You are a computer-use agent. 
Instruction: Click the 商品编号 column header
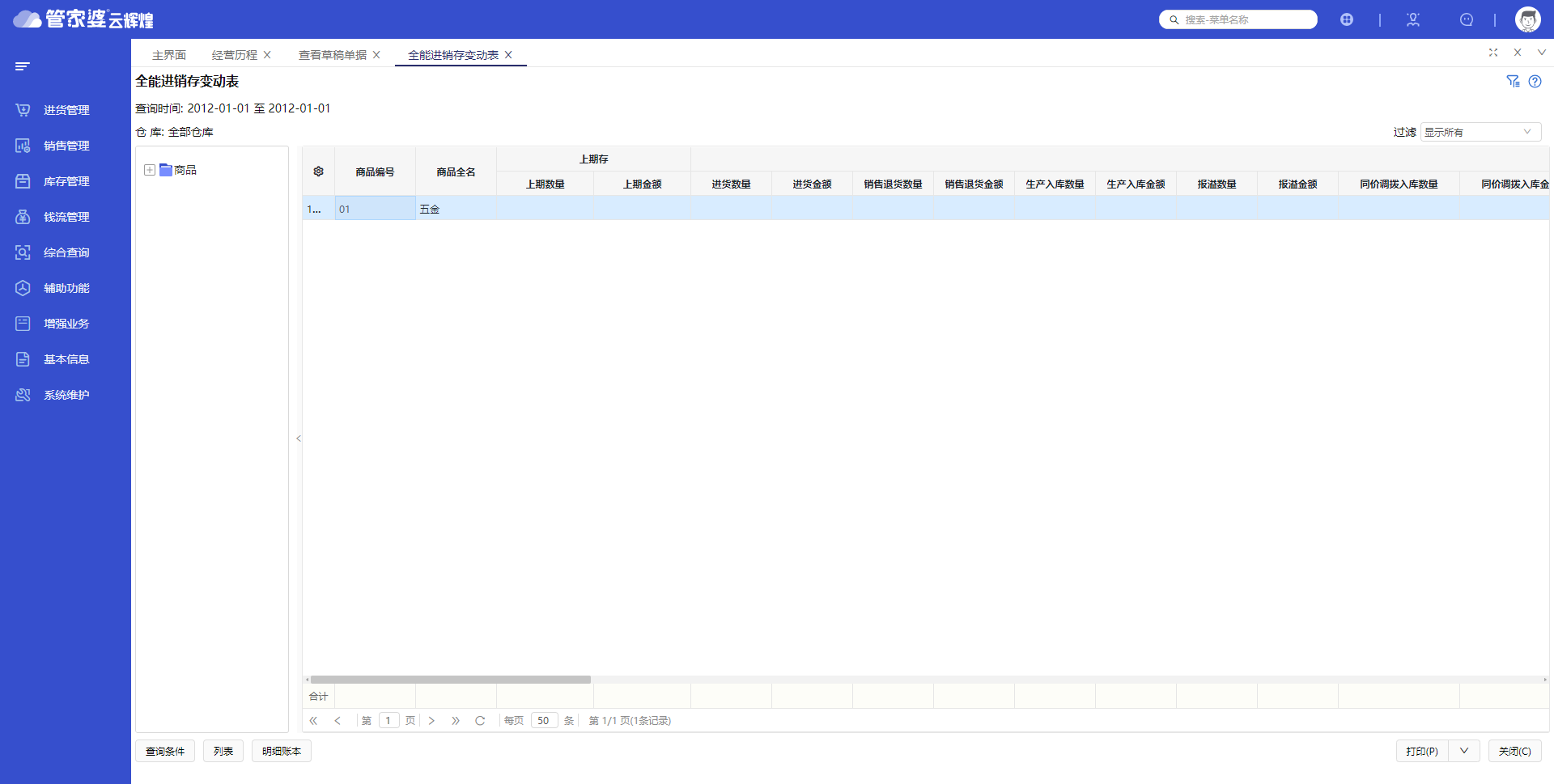click(376, 172)
